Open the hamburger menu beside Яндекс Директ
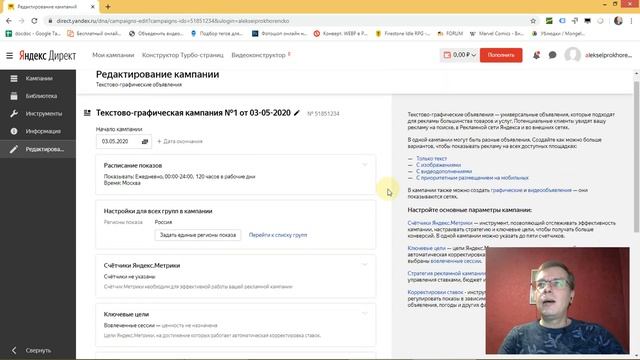 9,55
